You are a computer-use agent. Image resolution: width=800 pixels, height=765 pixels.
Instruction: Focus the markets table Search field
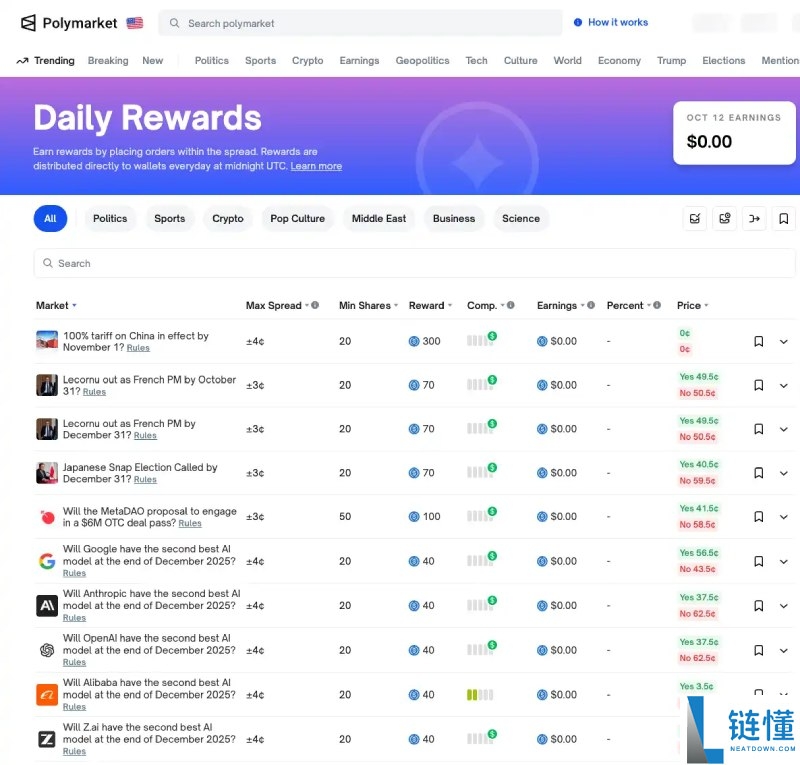pyautogui.click(x=414, y=263)
